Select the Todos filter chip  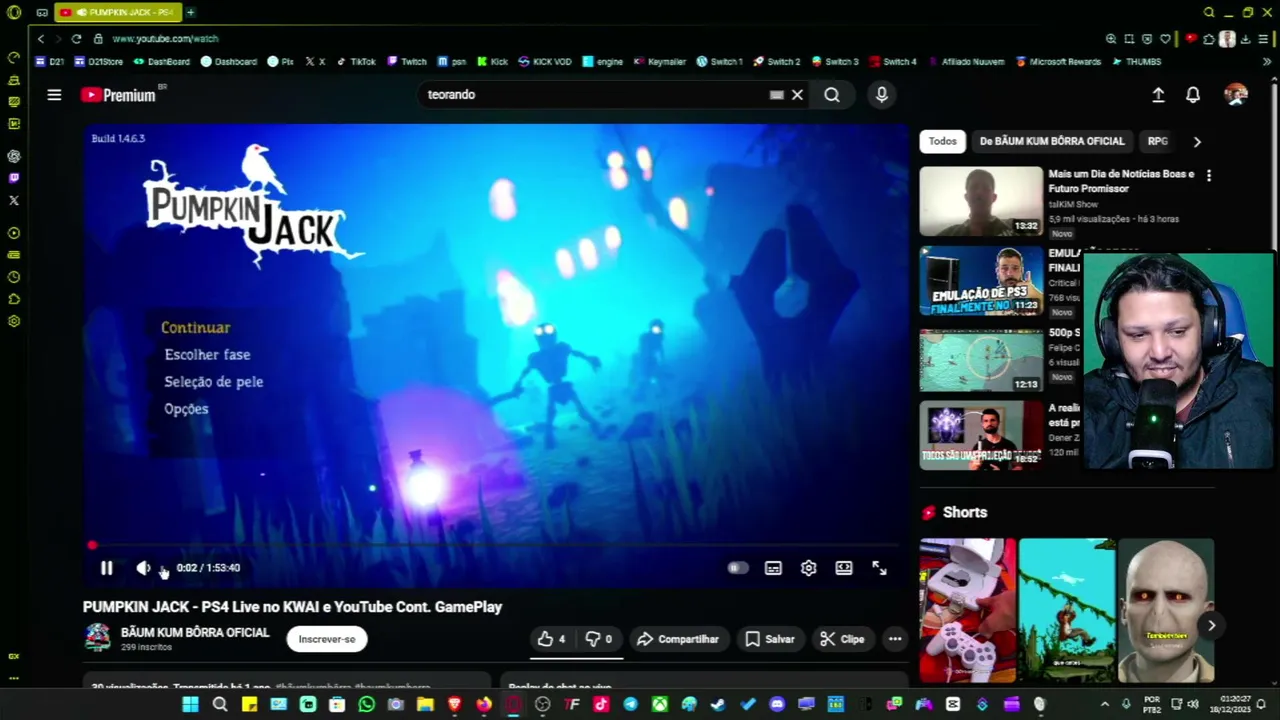pos(942,141)
